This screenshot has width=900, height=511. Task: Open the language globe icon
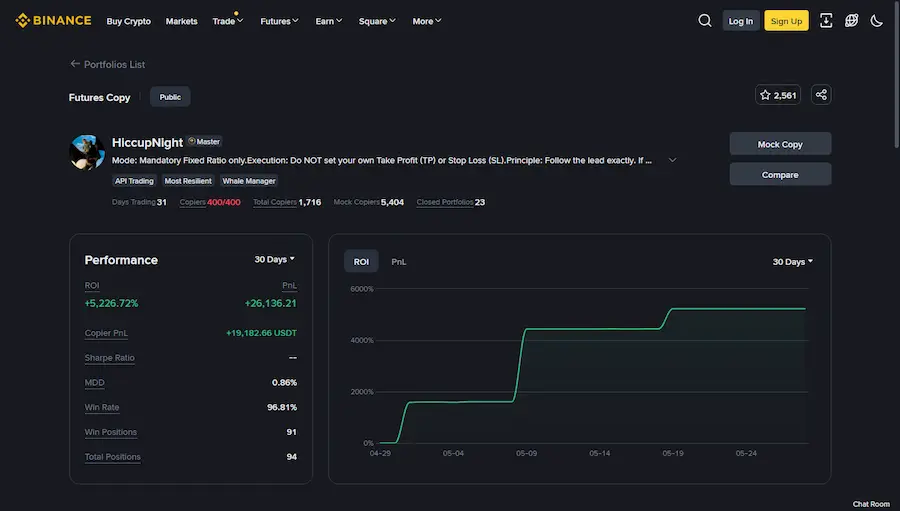click(x=851, y=21)
